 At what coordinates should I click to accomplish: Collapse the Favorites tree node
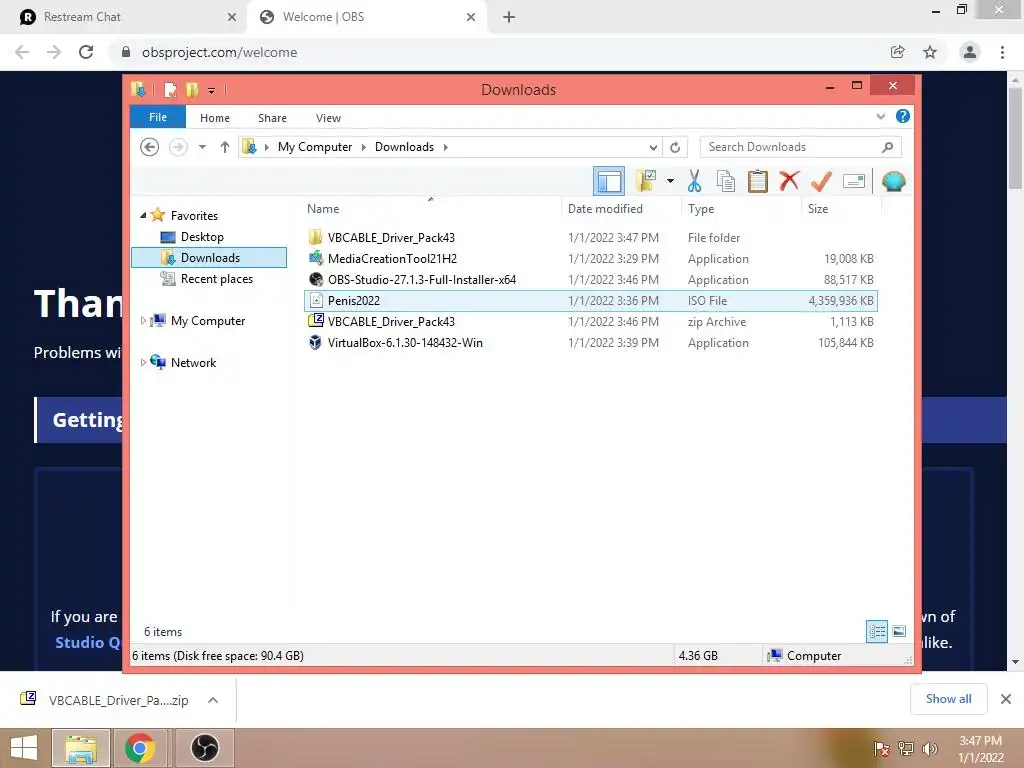tap(143, 215)
